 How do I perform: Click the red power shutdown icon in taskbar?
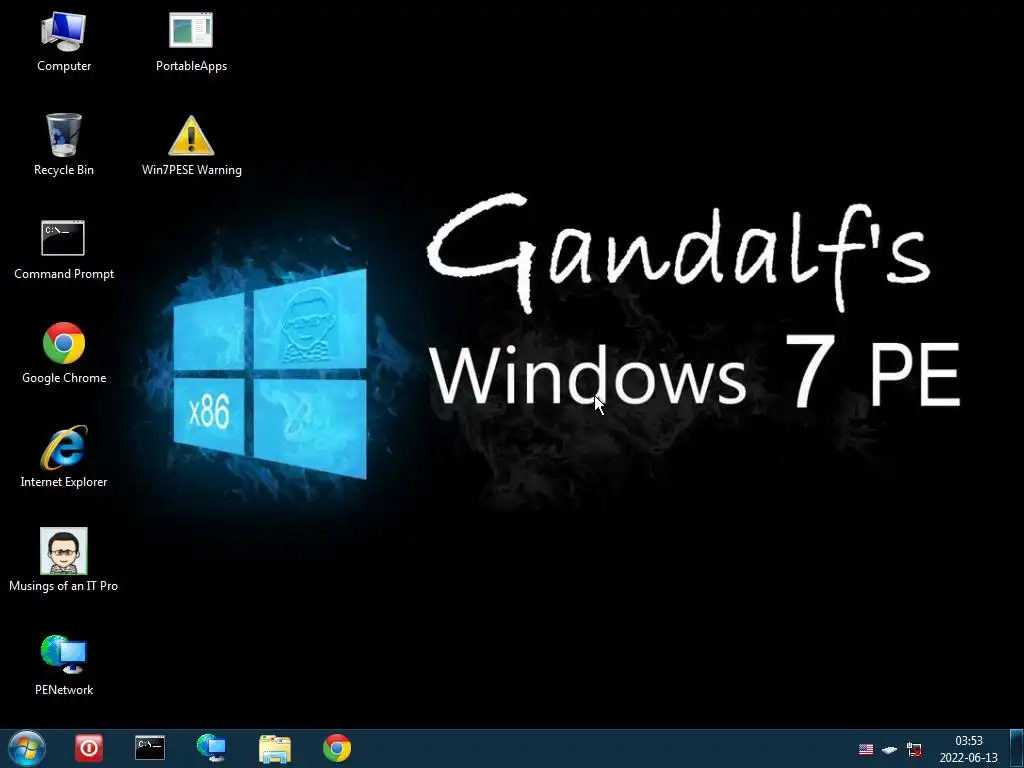89,748
